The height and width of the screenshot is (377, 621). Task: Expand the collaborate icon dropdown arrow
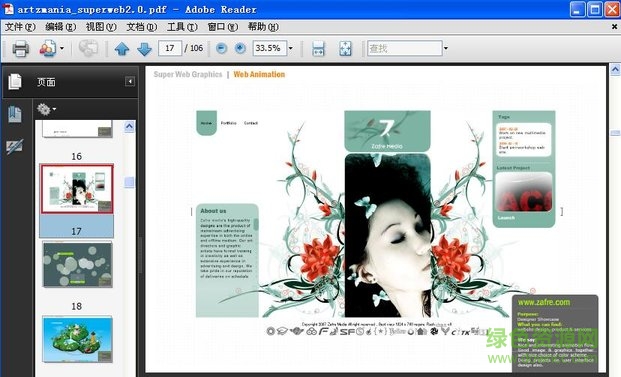click(x=62, y=48)
